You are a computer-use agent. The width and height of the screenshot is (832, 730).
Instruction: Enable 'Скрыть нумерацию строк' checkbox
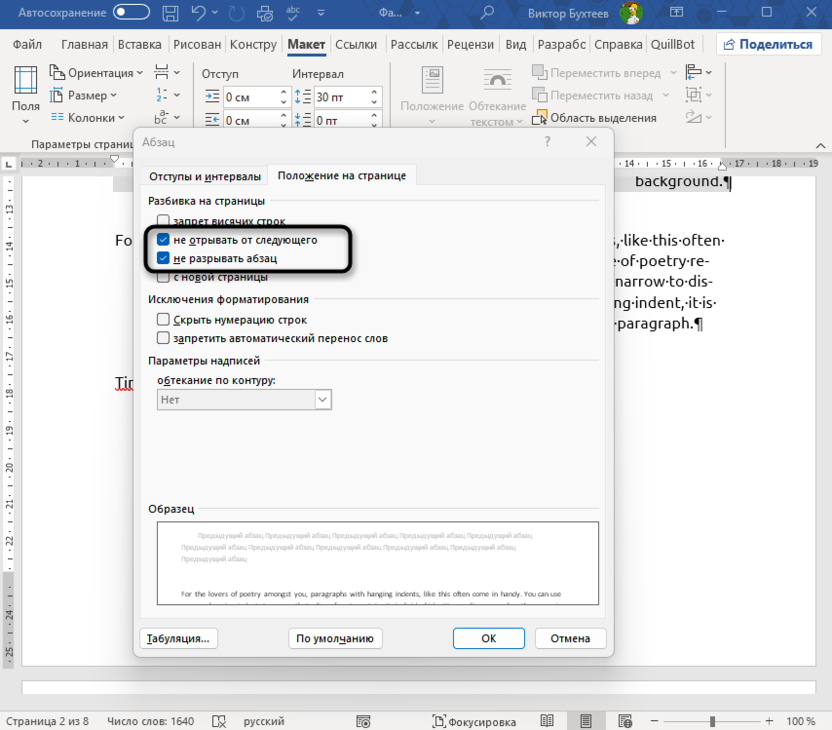pyautogui.click(x=164, y=320)
